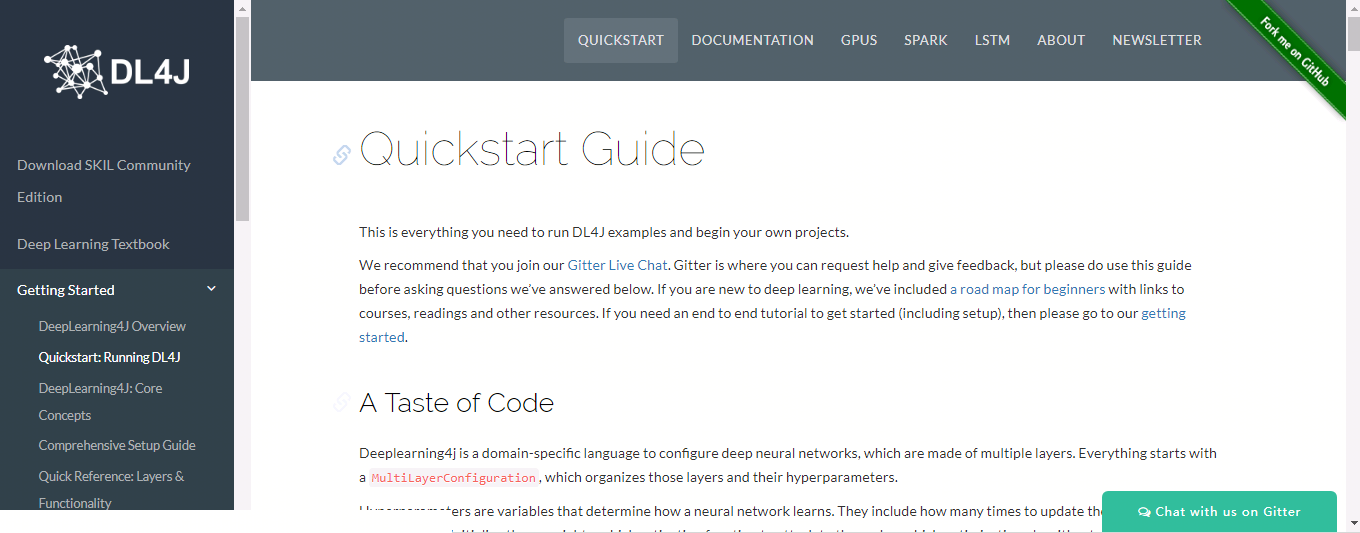This screenshot has height=533, width=1360.
Task: Open the ABOUT nav item
Action: point(1061,40)
